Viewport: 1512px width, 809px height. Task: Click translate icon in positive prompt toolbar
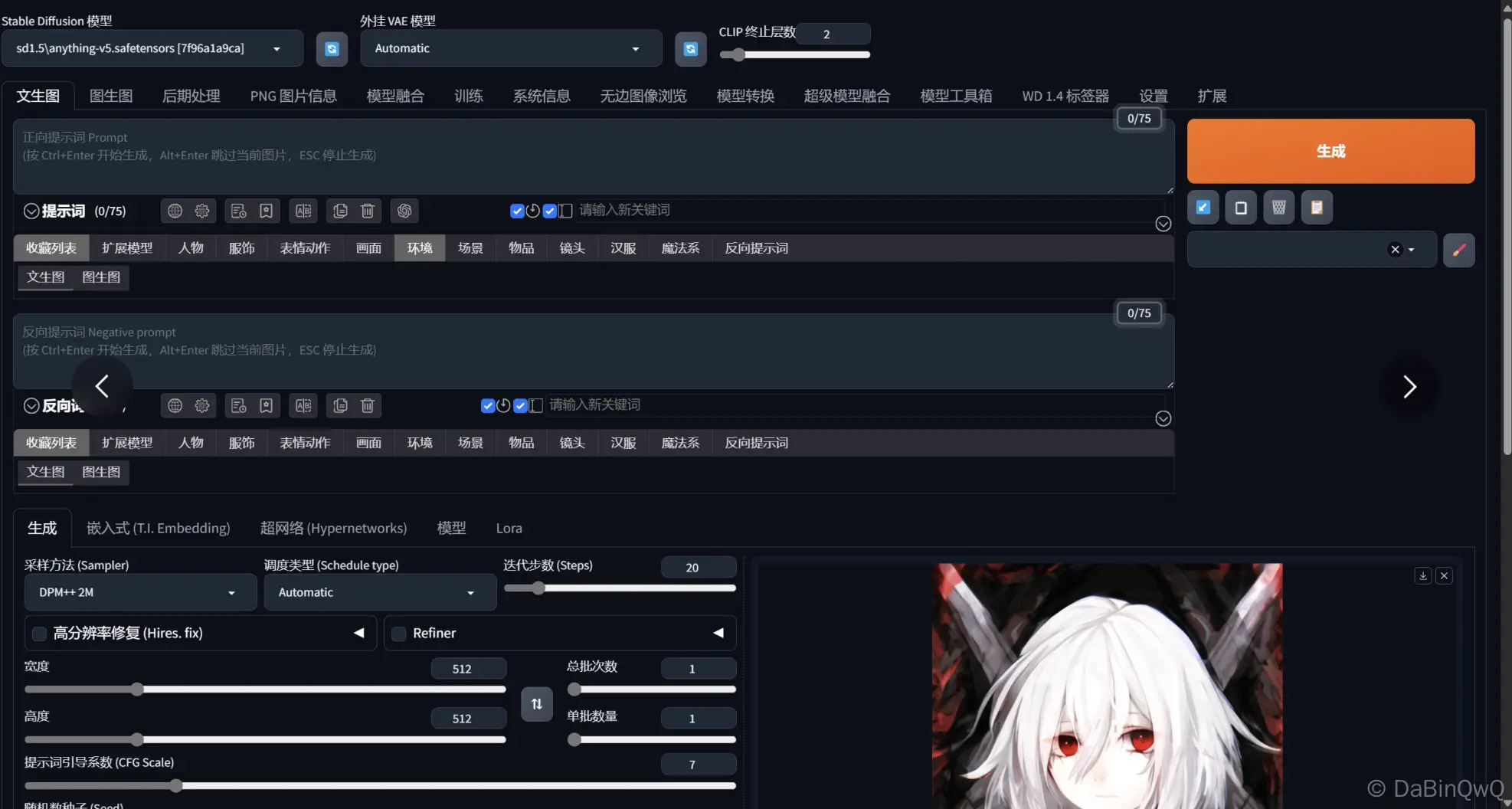[x=303, y=211]
